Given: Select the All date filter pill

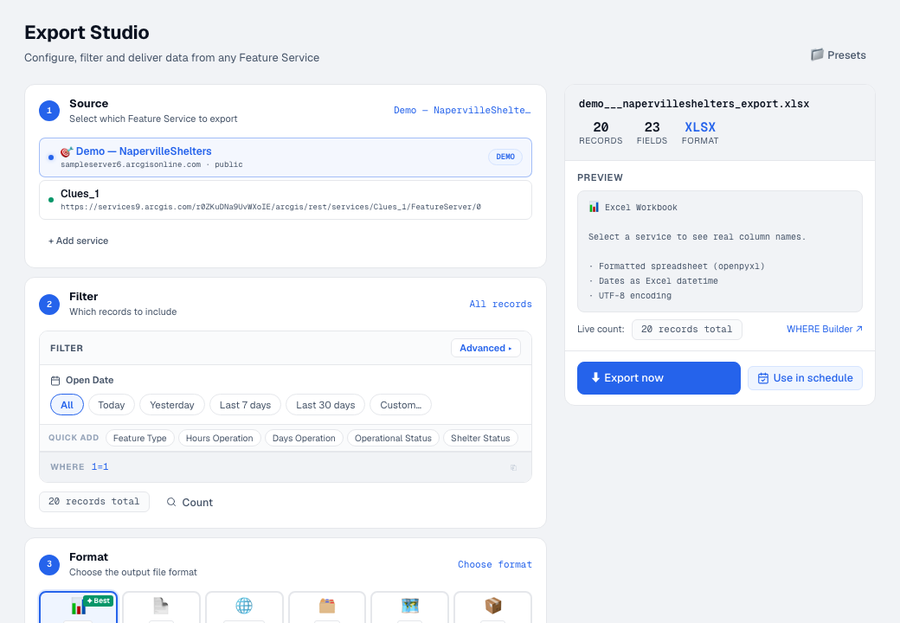Looking at the screenshot, I should click(x=67, y=405).
